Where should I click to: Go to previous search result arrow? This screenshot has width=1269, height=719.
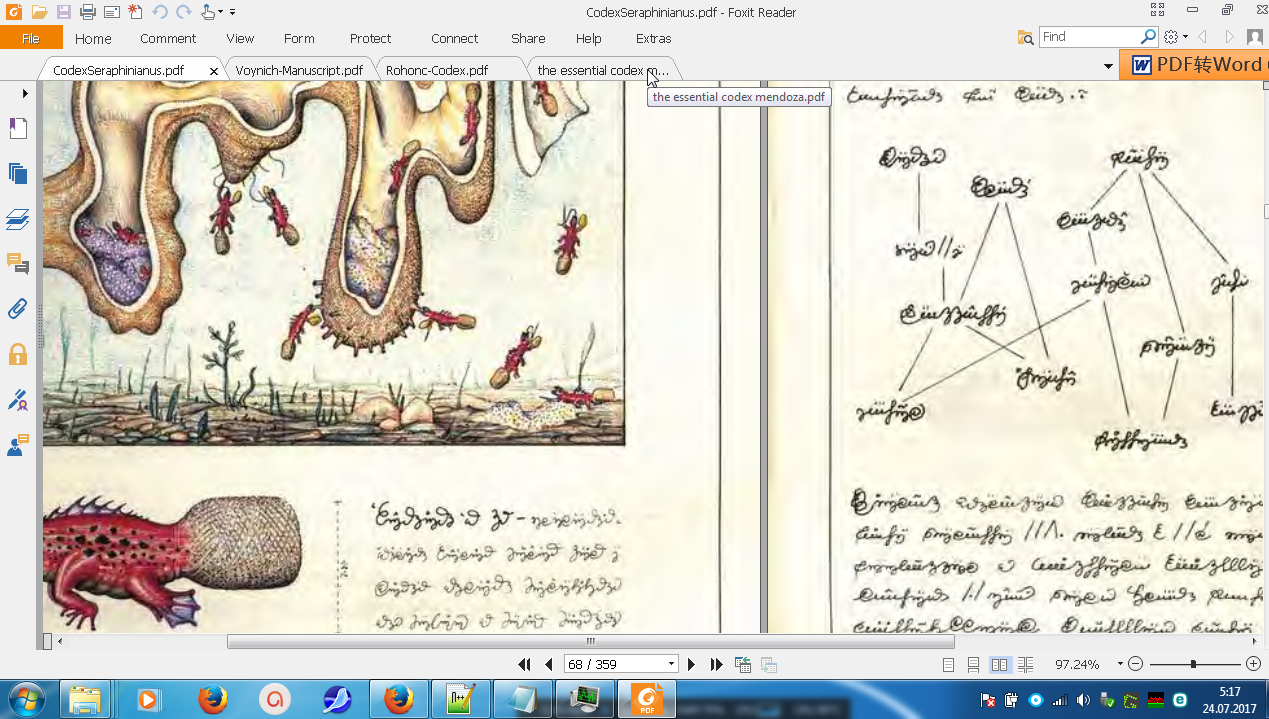1203,37
